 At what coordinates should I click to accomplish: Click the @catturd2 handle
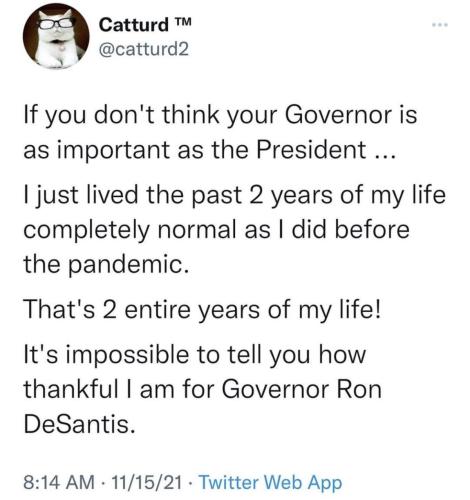tap(144, 50)
